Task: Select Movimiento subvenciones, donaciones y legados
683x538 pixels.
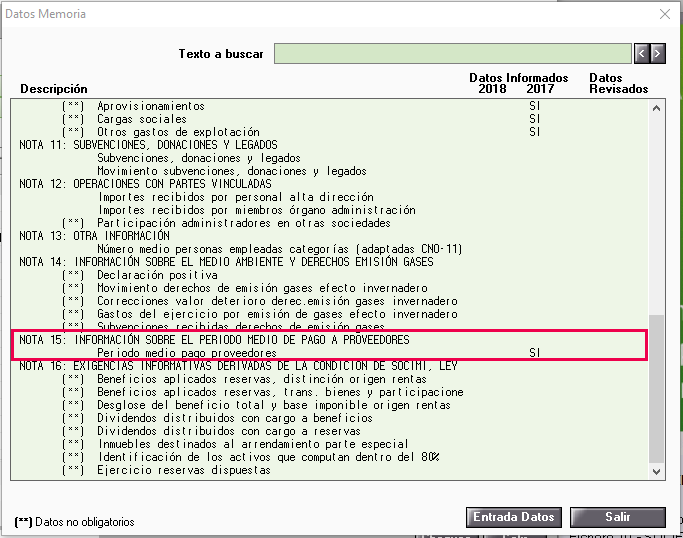Action: pyautogui.click(x=330, y=171)
